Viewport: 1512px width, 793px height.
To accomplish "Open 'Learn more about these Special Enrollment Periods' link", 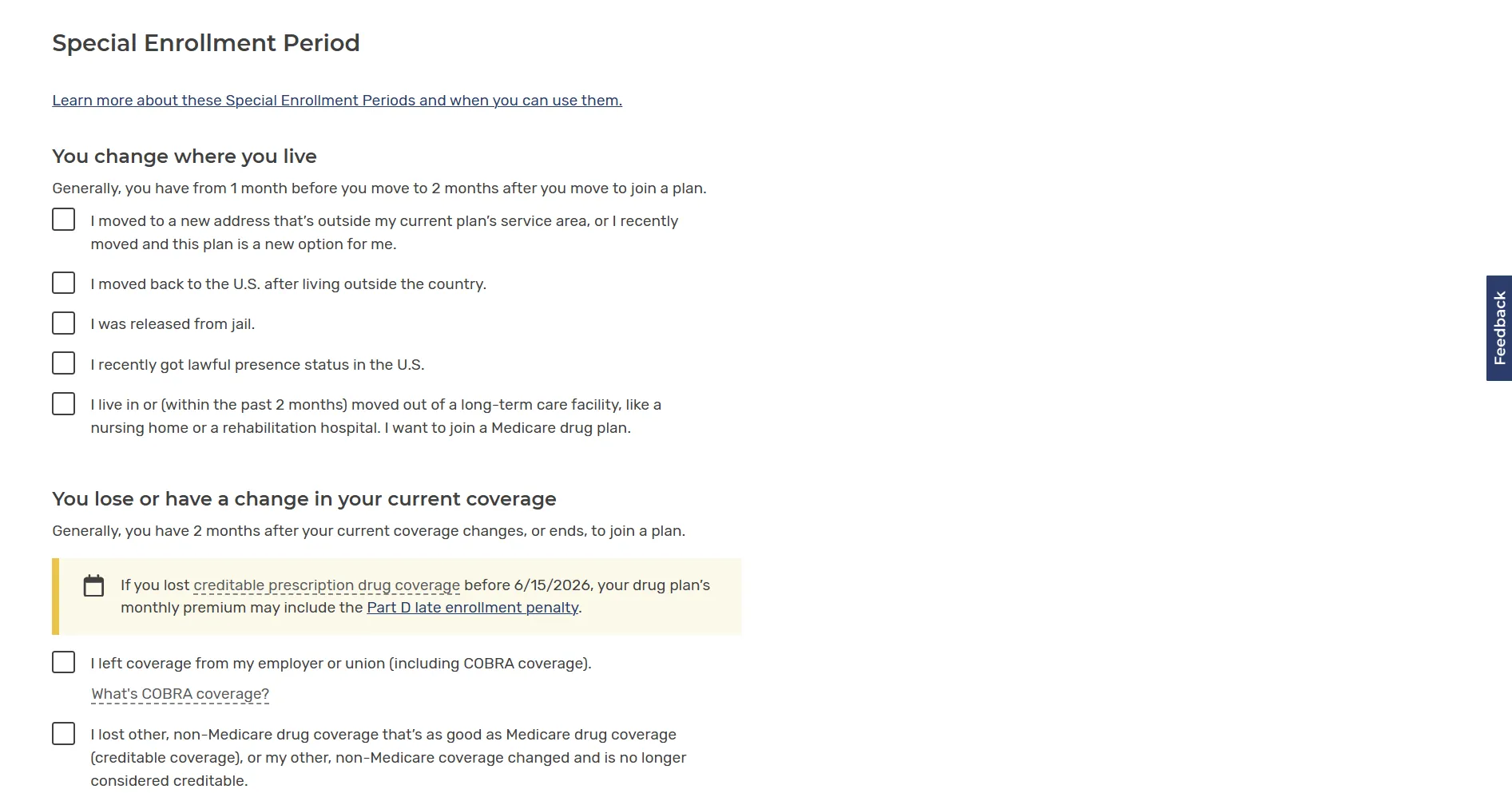I will pyautogui.click(x=337, y=101).
